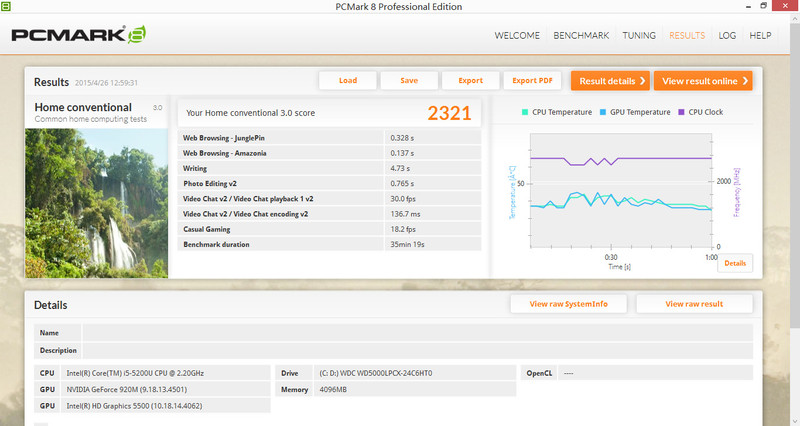Open the HELP tab

[760, 36]
